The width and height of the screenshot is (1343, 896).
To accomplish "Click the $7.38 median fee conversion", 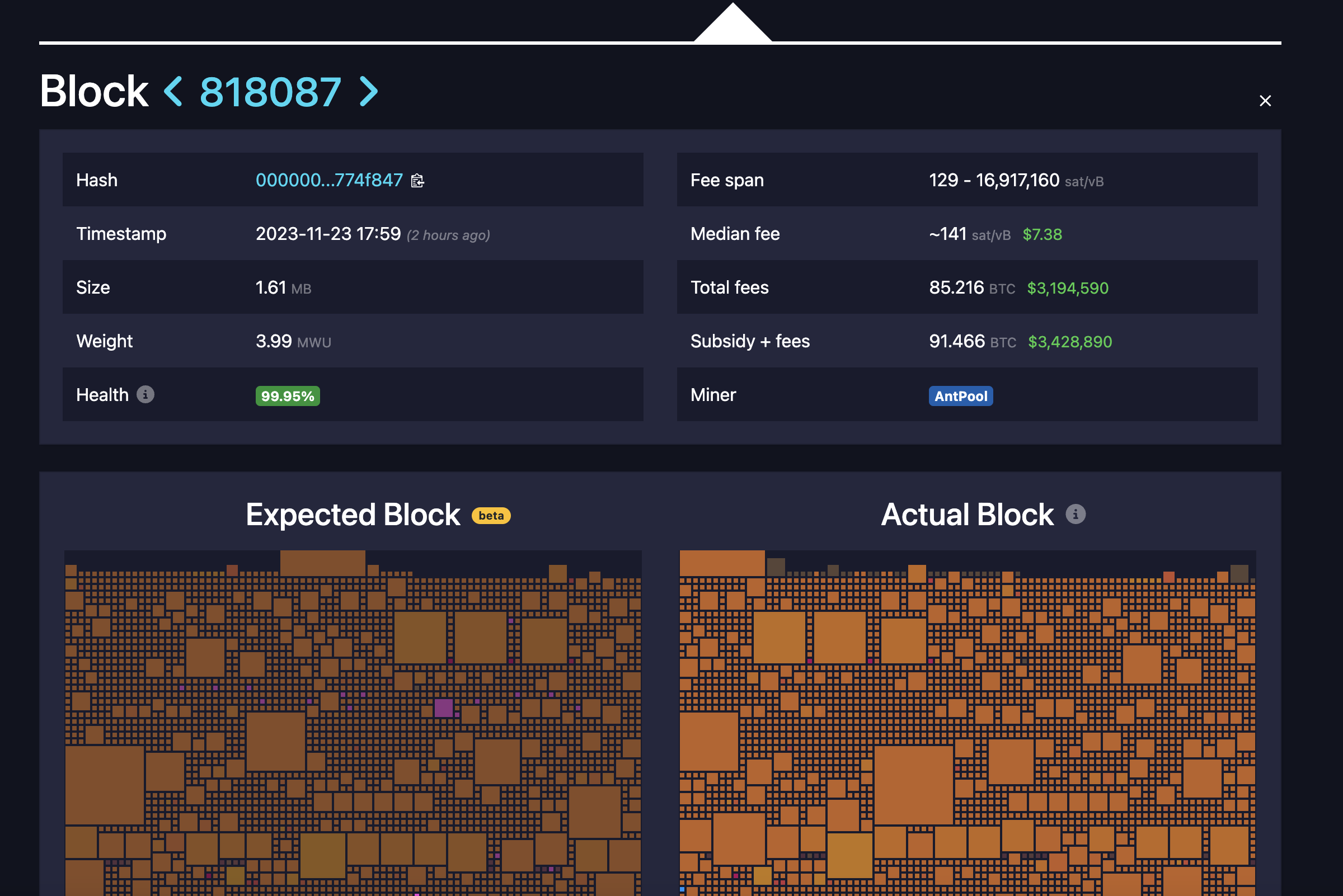I will (x=1043, y=234).
